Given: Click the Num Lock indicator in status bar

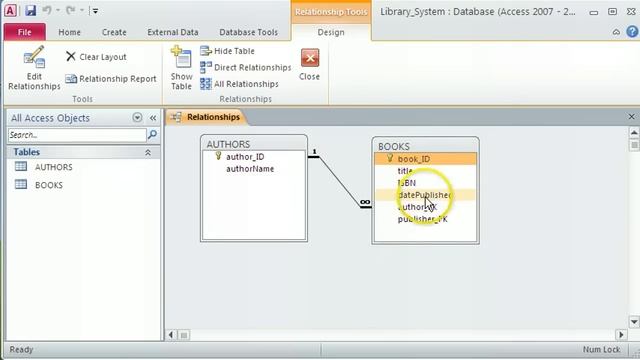Looking at the screenshot, I should (601, 349).
